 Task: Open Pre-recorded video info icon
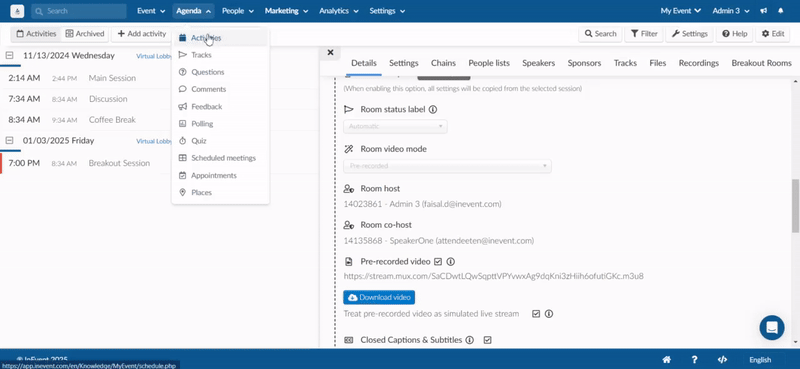click(x=451, y=261)
